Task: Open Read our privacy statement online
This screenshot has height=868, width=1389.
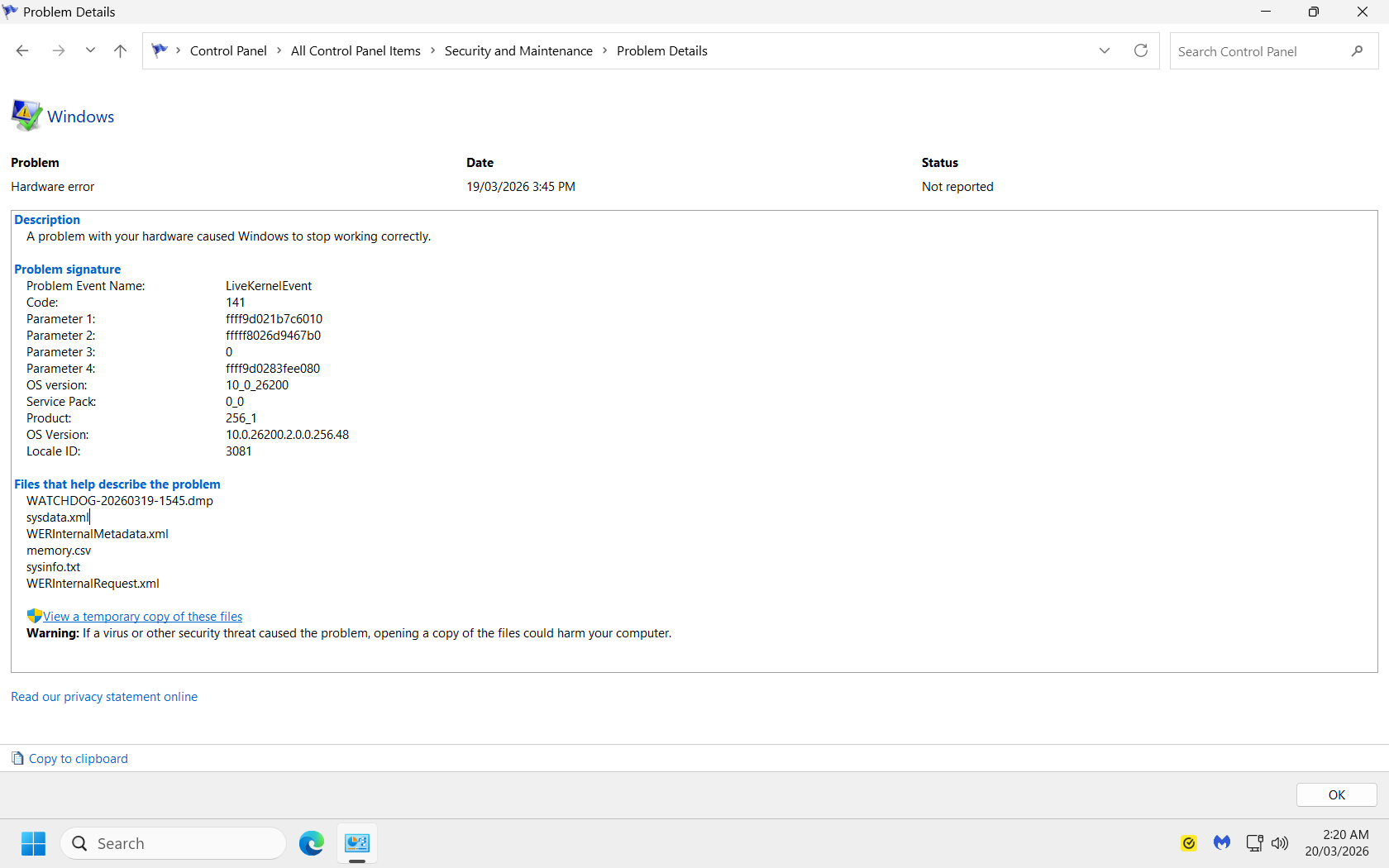Action: tap(104, 697)
